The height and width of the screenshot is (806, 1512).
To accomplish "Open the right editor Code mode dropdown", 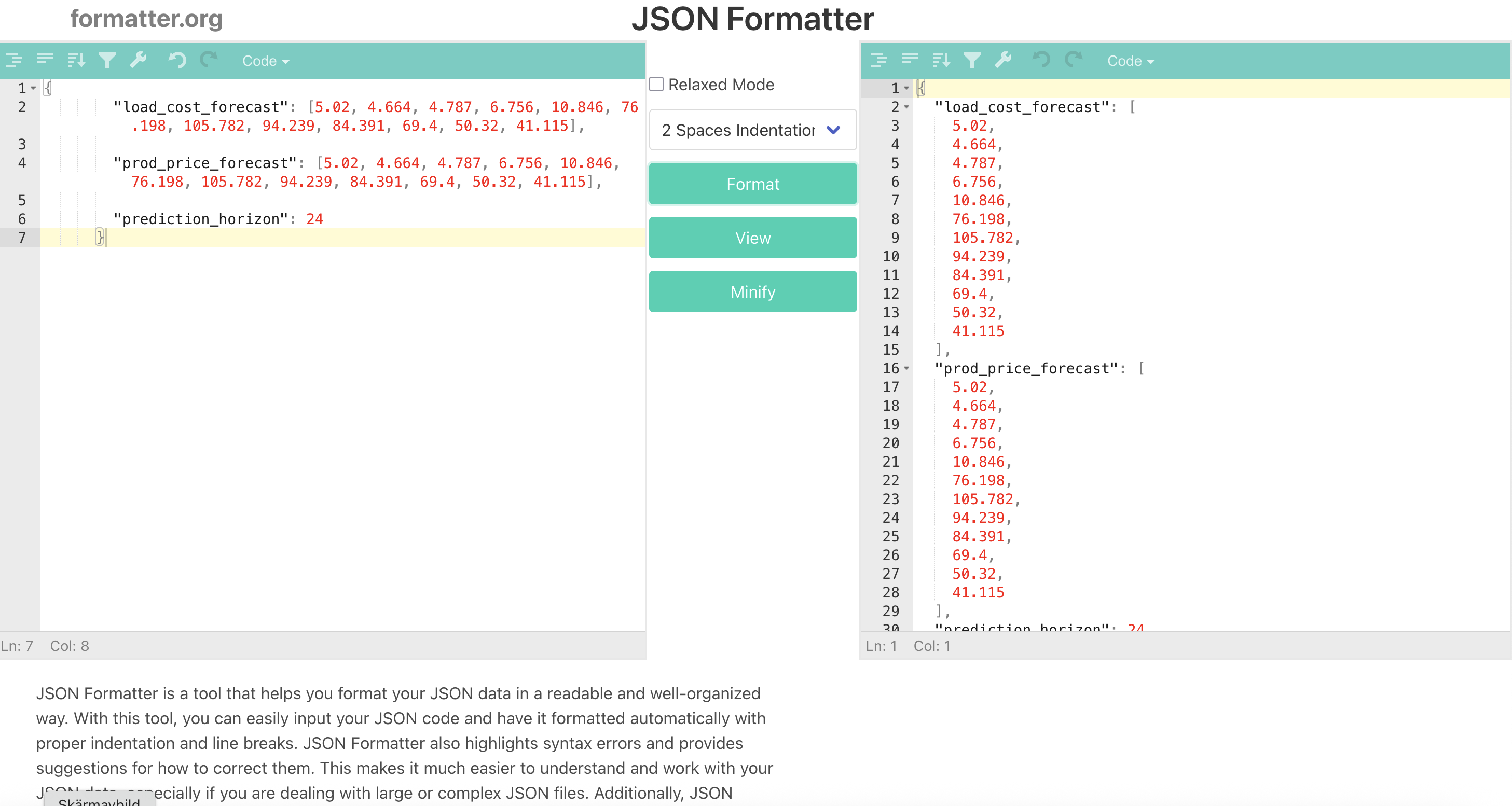I will [1131, 61].
